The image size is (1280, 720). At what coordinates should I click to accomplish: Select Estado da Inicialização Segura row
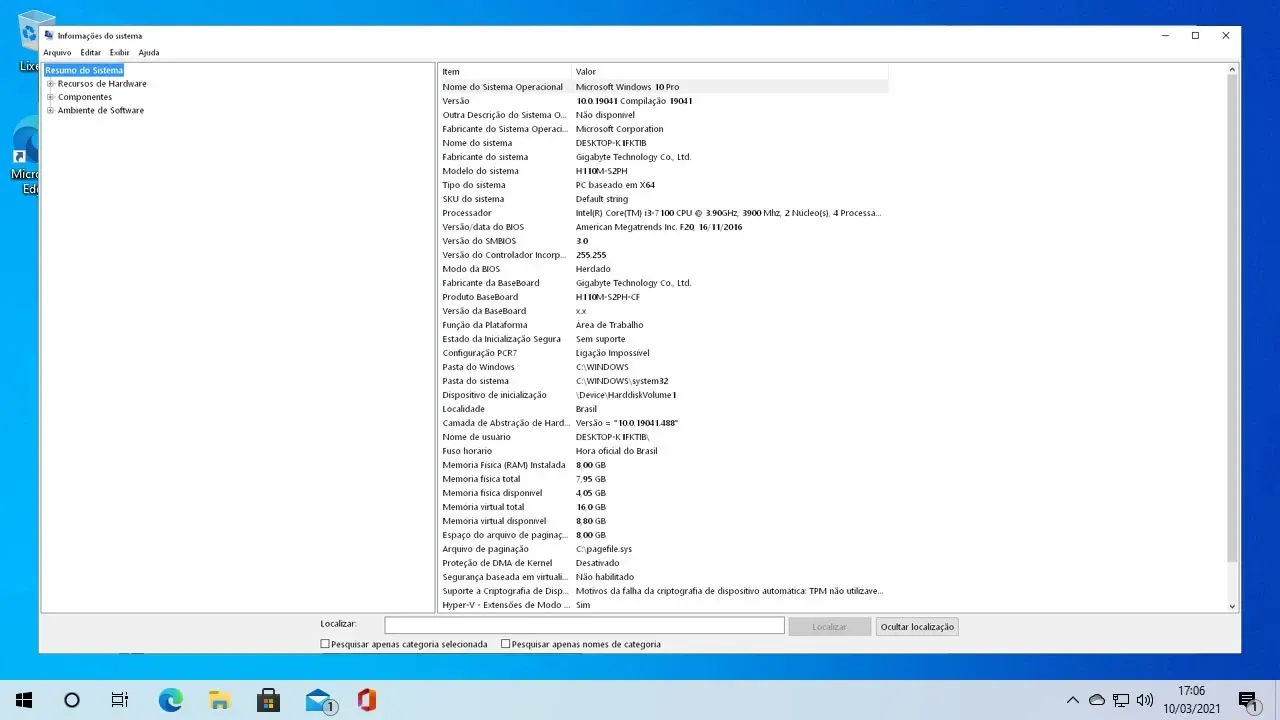click(x=664, y=339)
